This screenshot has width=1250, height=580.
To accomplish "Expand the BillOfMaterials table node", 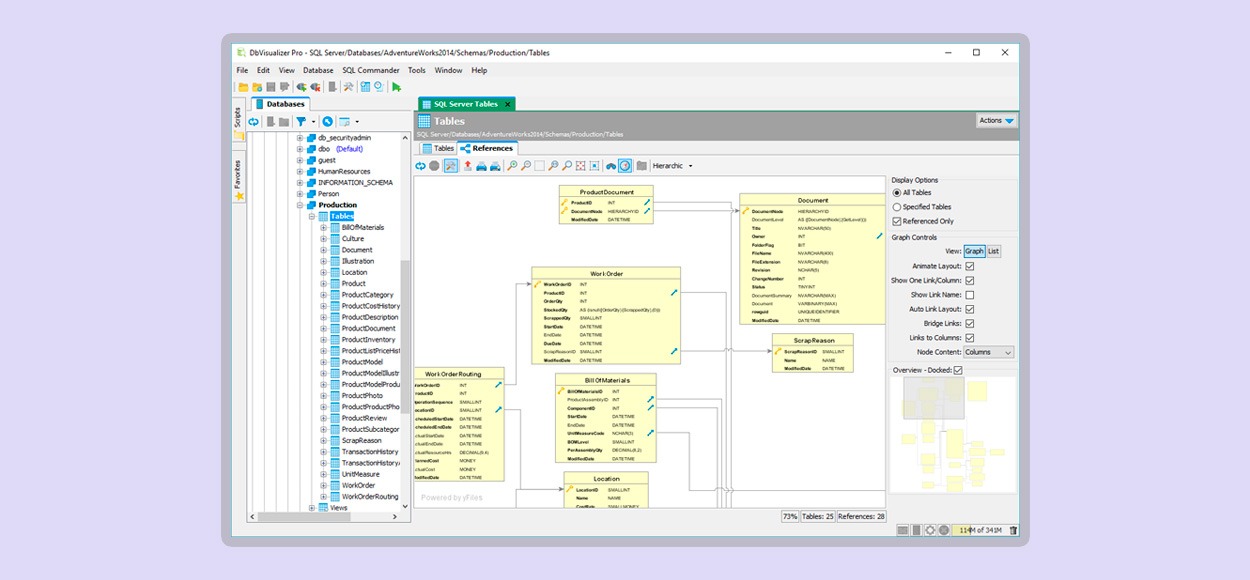I will (324, 227).
